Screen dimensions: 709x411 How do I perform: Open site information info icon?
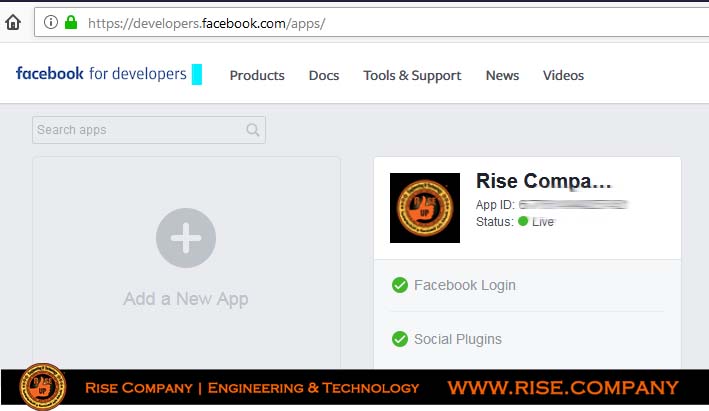51,22
